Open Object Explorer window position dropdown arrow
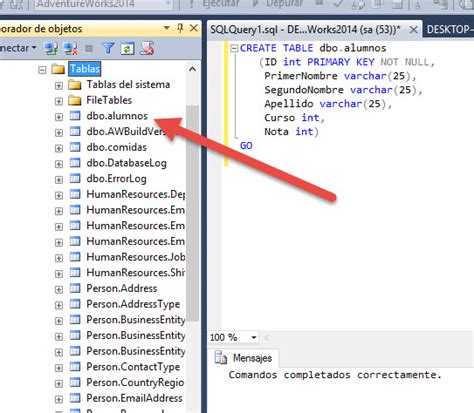This screenshot has width=474, height=413. click(167, 28)
